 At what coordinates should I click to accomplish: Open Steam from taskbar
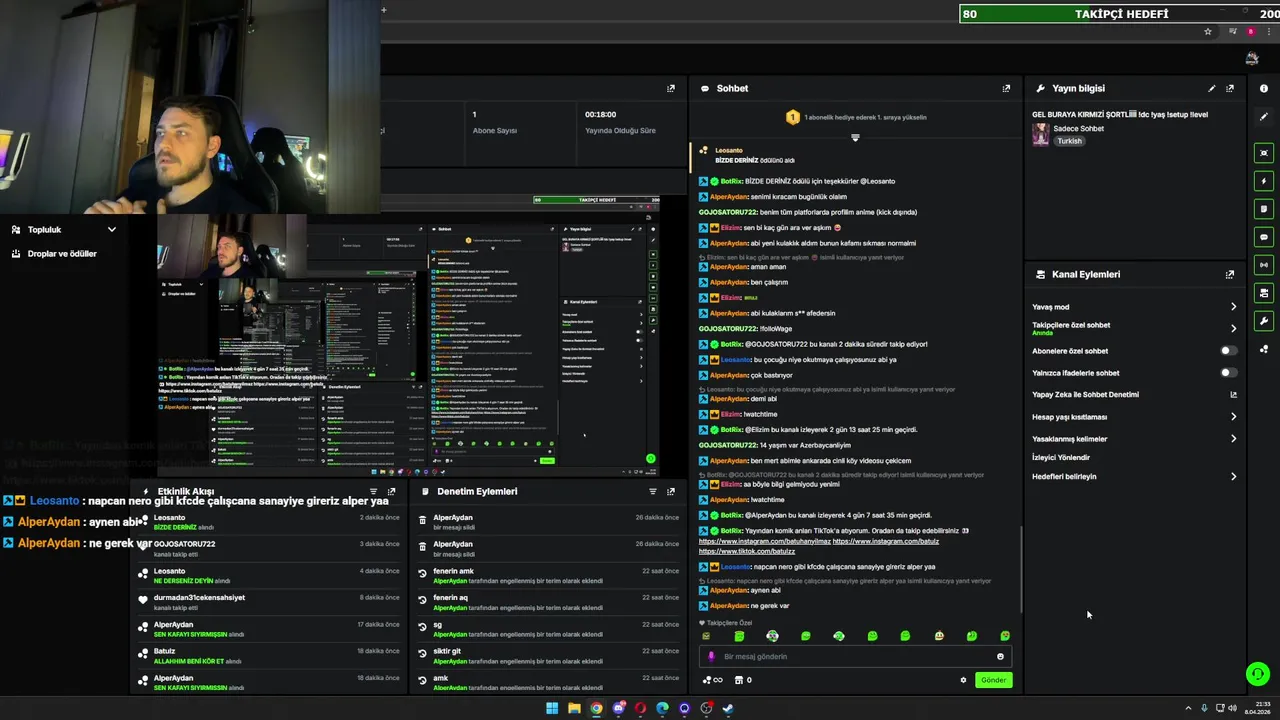click(x=728, y=709)
